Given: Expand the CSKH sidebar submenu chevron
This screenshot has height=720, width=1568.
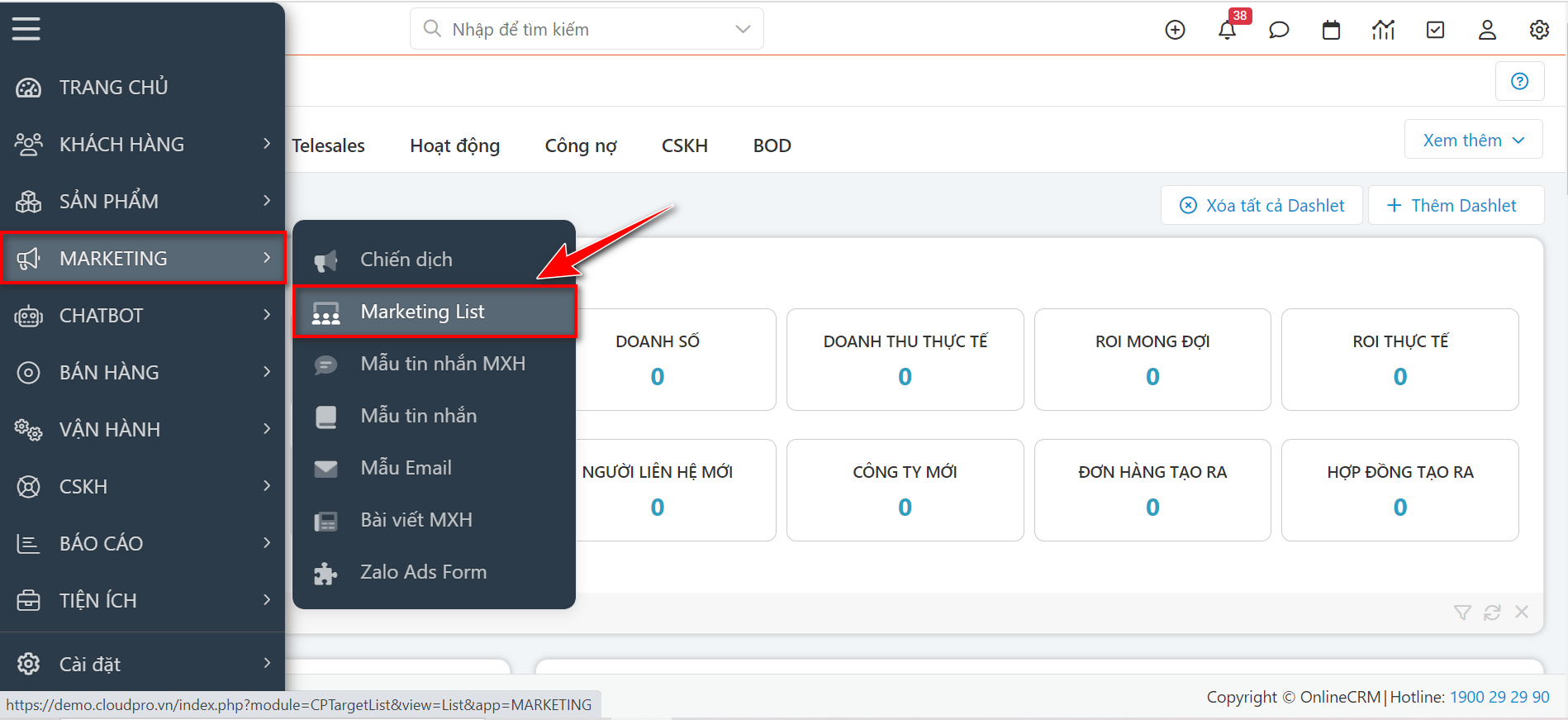Looking at the screenshot, I should pos(267,486).
